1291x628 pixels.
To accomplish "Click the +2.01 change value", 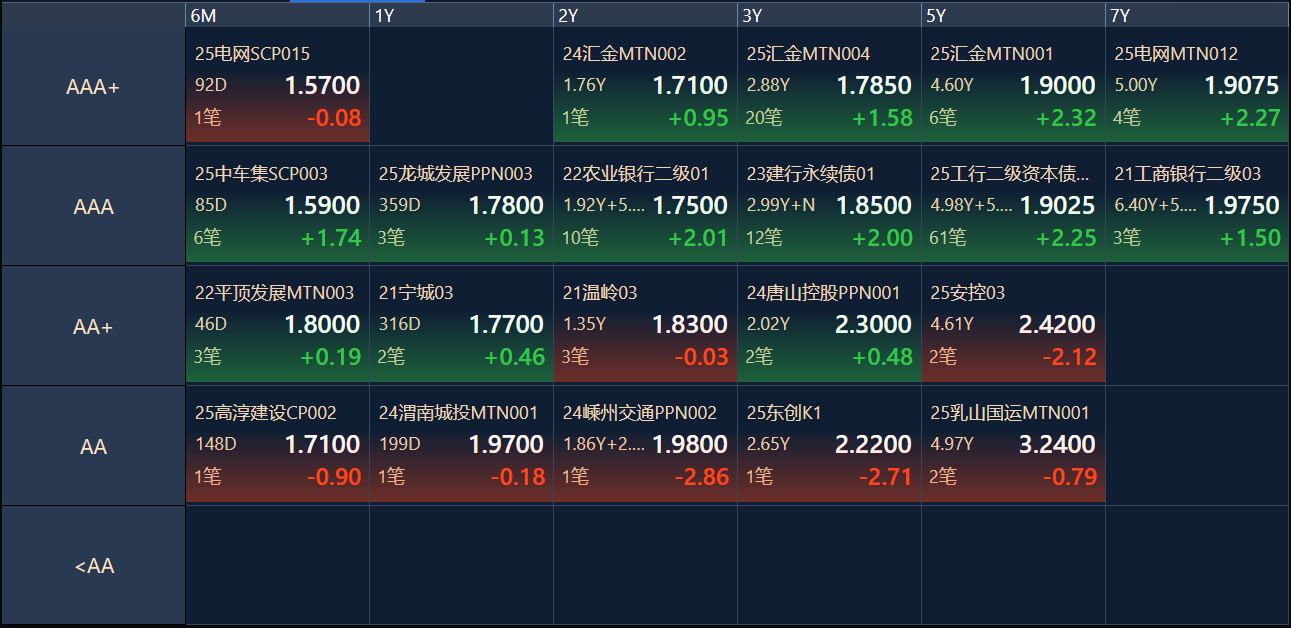I will coord(698,238).
